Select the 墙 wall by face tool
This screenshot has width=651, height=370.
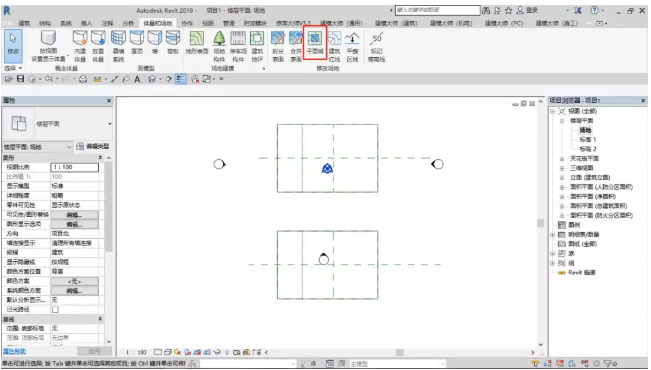pyautogui.click(x=155, y=43)
